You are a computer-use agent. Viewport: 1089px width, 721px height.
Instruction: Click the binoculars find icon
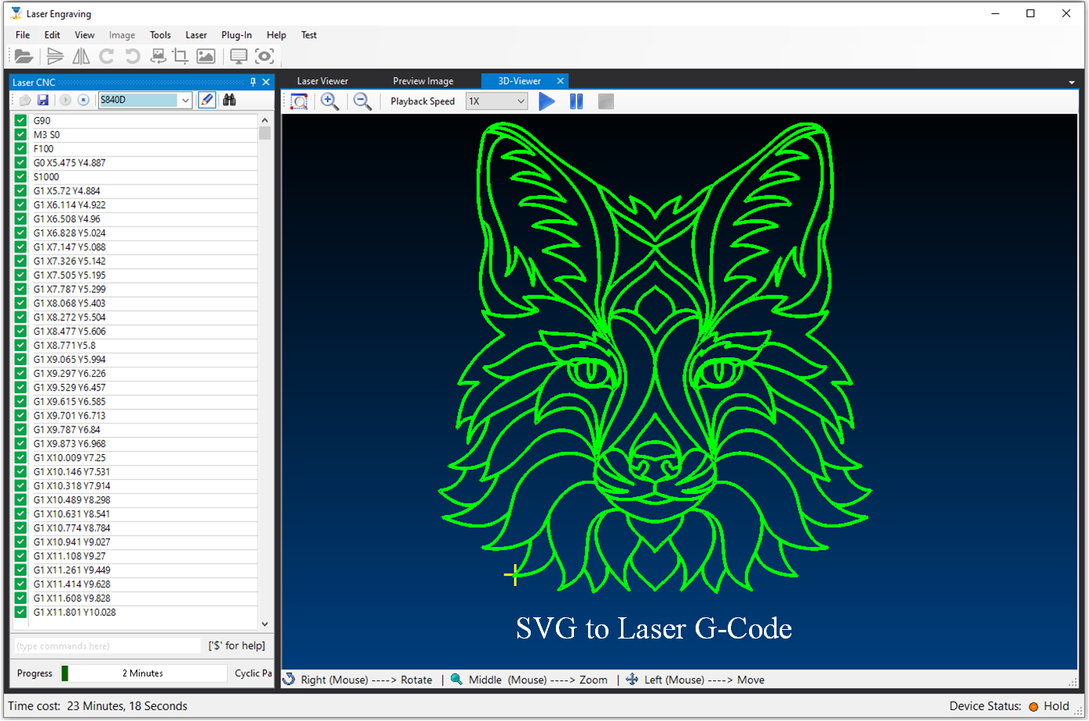tap(229, 100)
